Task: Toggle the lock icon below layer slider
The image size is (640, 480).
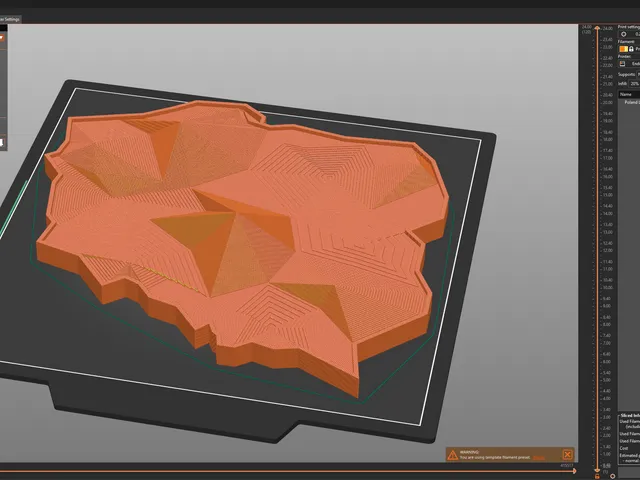Action: click(597, 476)
